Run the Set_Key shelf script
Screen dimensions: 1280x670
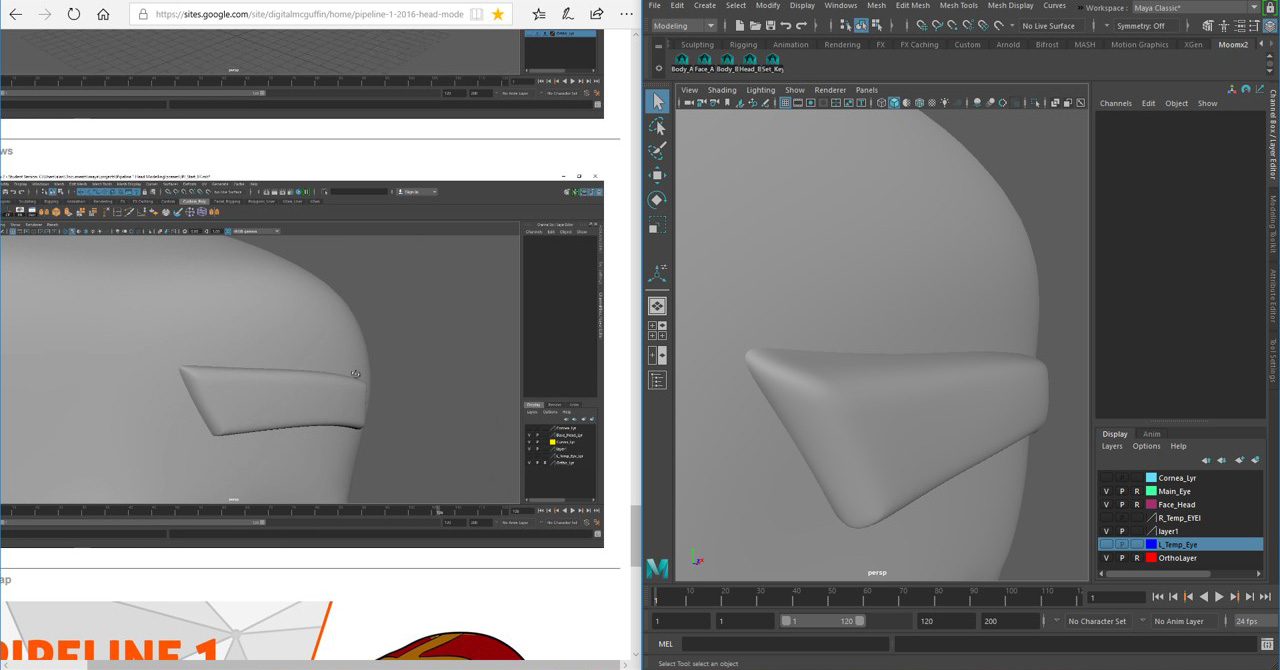[772, 63]
